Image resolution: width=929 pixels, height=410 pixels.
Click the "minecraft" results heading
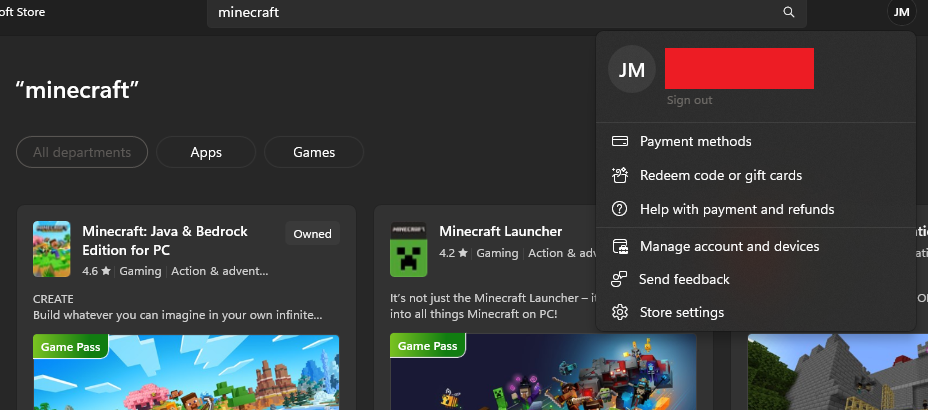[77, 90]
